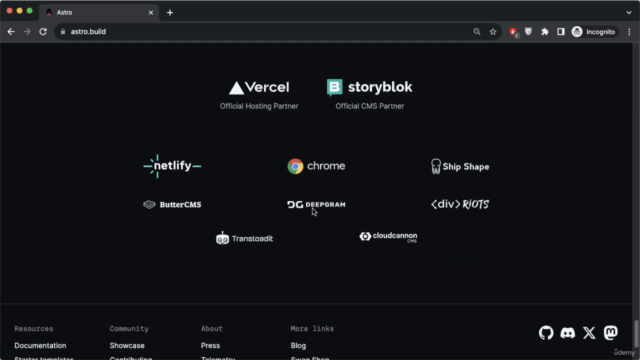640x360 pixels.
Task: Close the Astro tab
Action: [x=151, y=13]
